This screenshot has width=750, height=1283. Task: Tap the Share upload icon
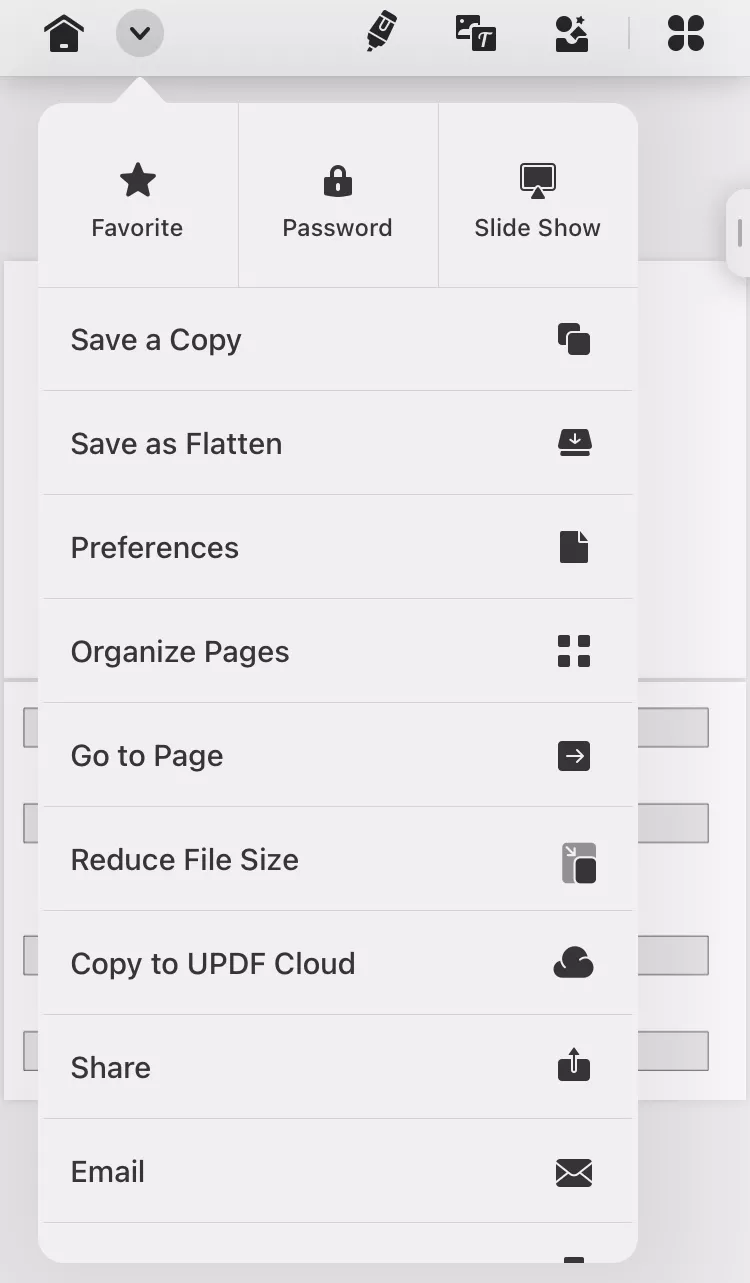[x=574, y=1065]
